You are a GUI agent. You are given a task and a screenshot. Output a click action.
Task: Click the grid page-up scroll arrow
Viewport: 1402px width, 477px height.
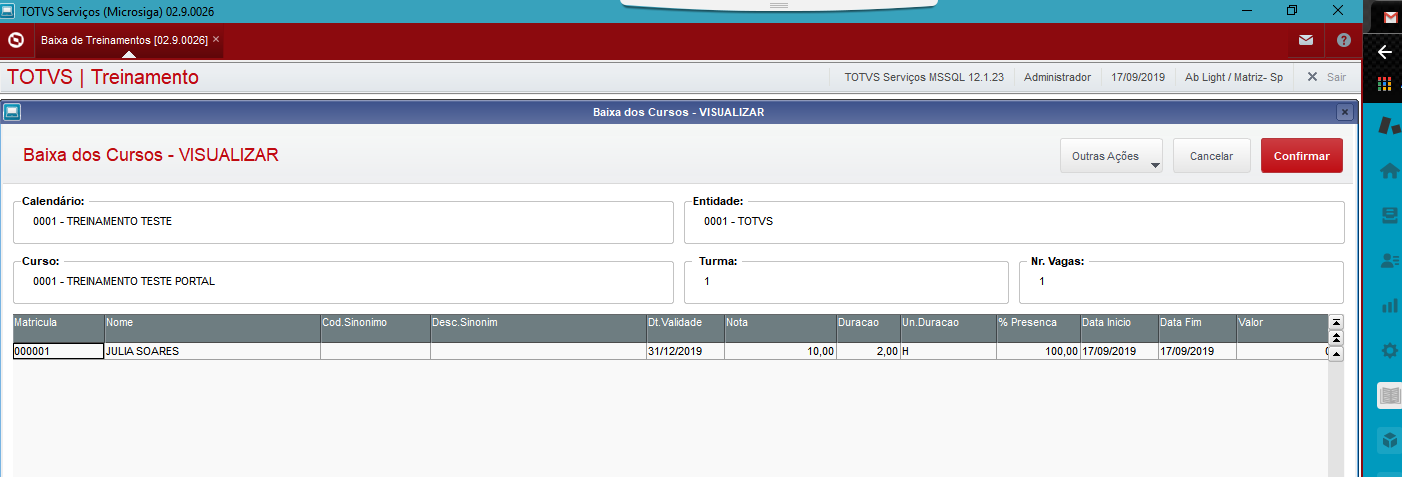pos(1336,338)
